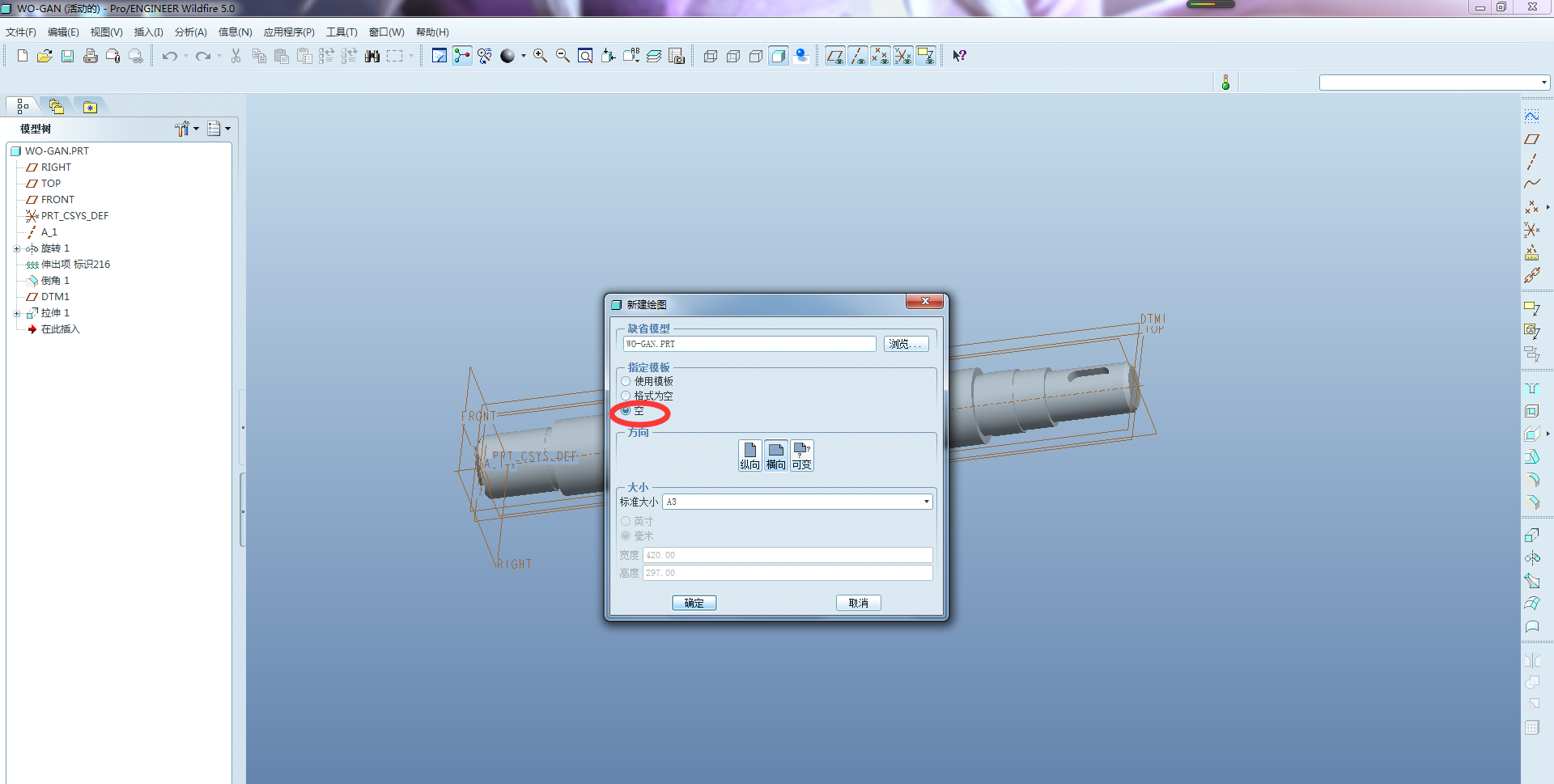This screenshot has width=1554, height=784.
Task: Click the Redo arrow icon
Action: (202, 56)
